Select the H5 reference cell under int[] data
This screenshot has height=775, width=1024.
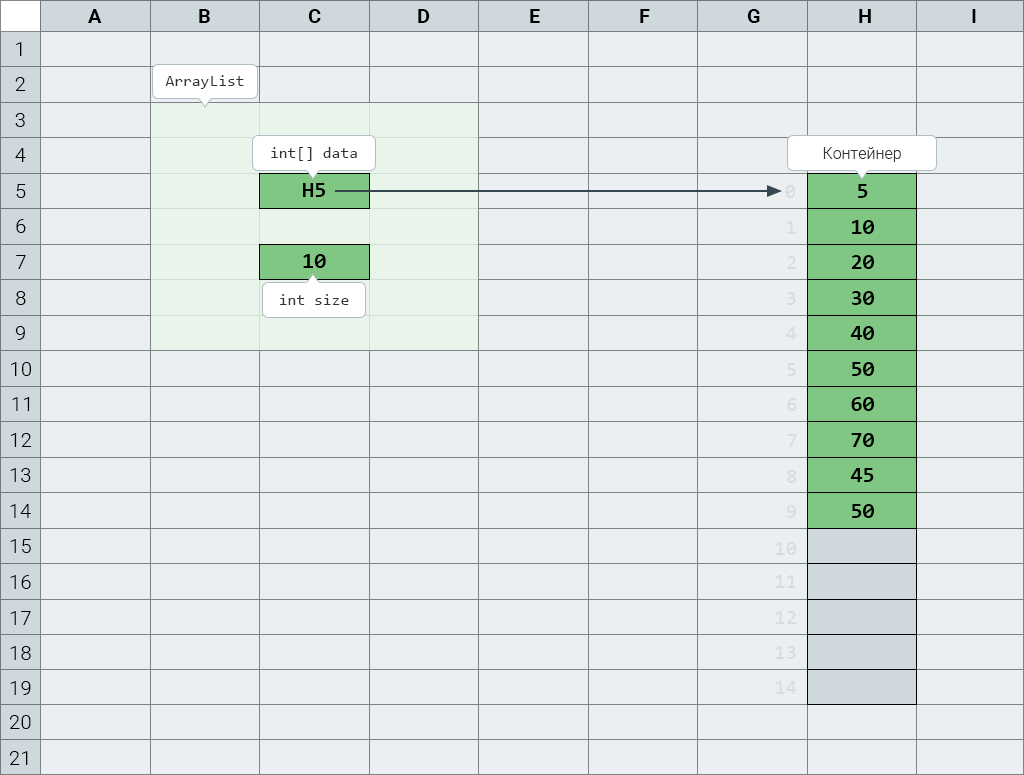click(x=314, y=191)
